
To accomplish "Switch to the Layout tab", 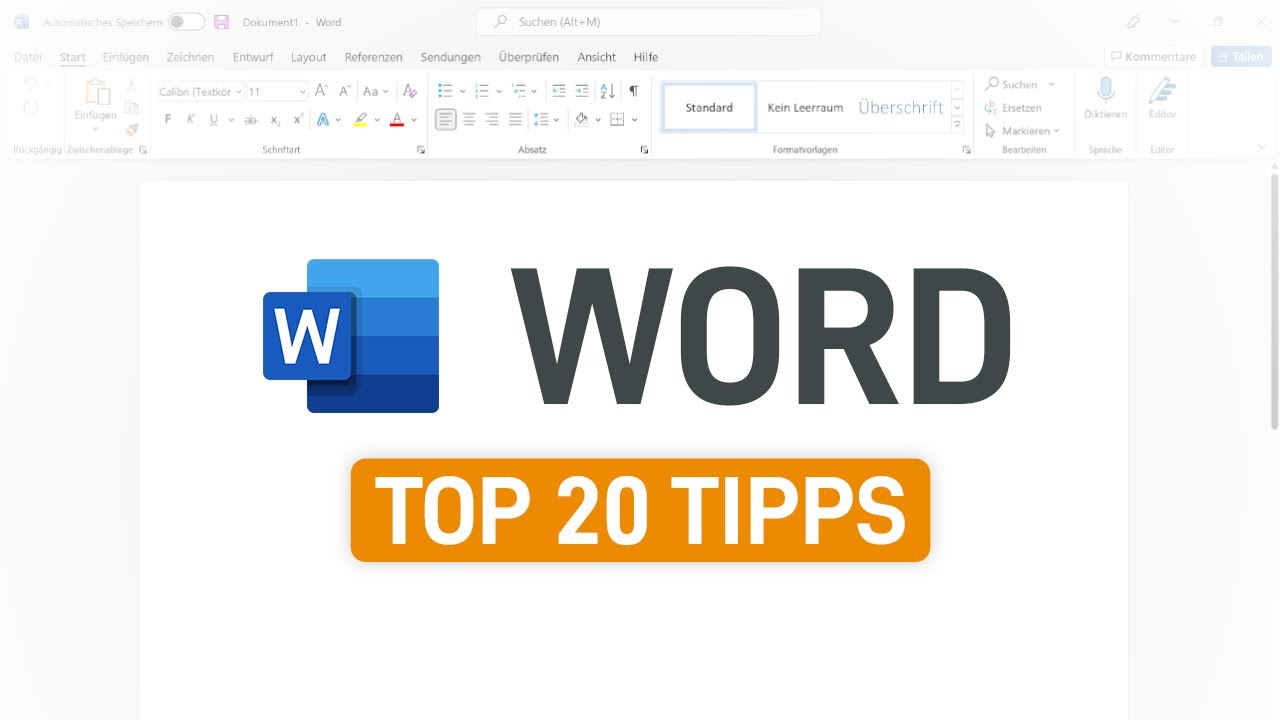I will point(309,57).
